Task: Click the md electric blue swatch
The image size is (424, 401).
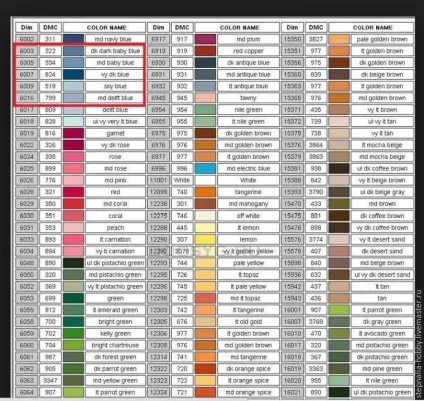Action: (x=205, y=168)
